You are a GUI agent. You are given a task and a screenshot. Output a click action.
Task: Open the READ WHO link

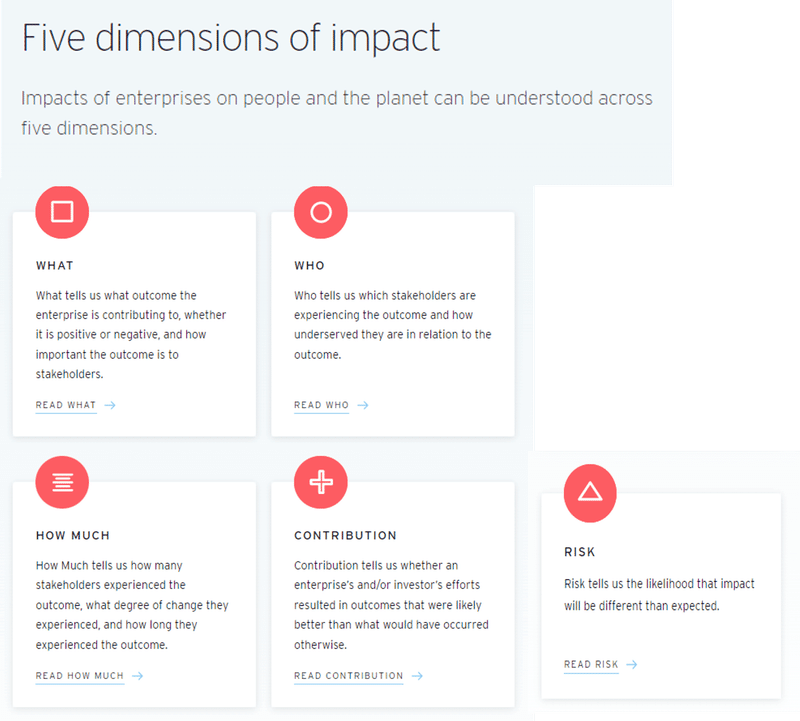coord(321,405)
